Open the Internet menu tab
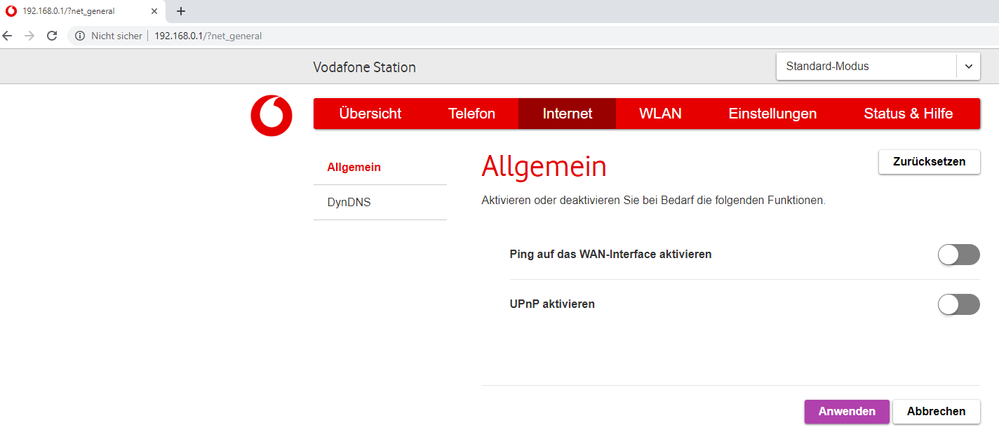 click(567, 114)
